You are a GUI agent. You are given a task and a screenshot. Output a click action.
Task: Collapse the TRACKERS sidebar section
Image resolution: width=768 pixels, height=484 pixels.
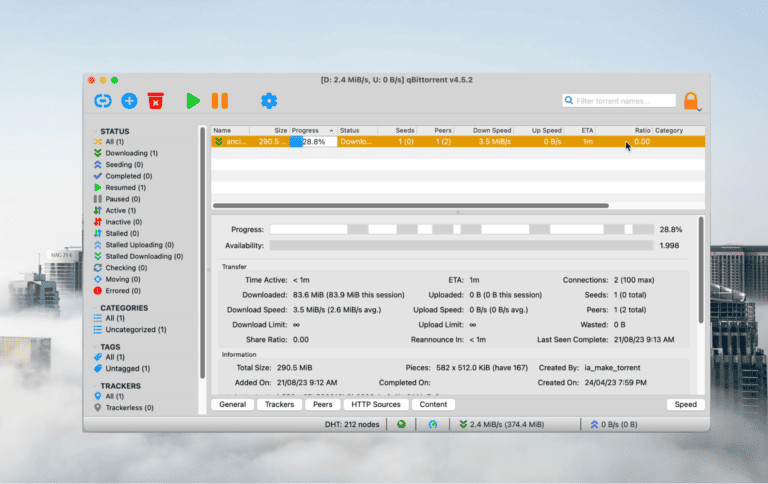[x=96, y=385]
